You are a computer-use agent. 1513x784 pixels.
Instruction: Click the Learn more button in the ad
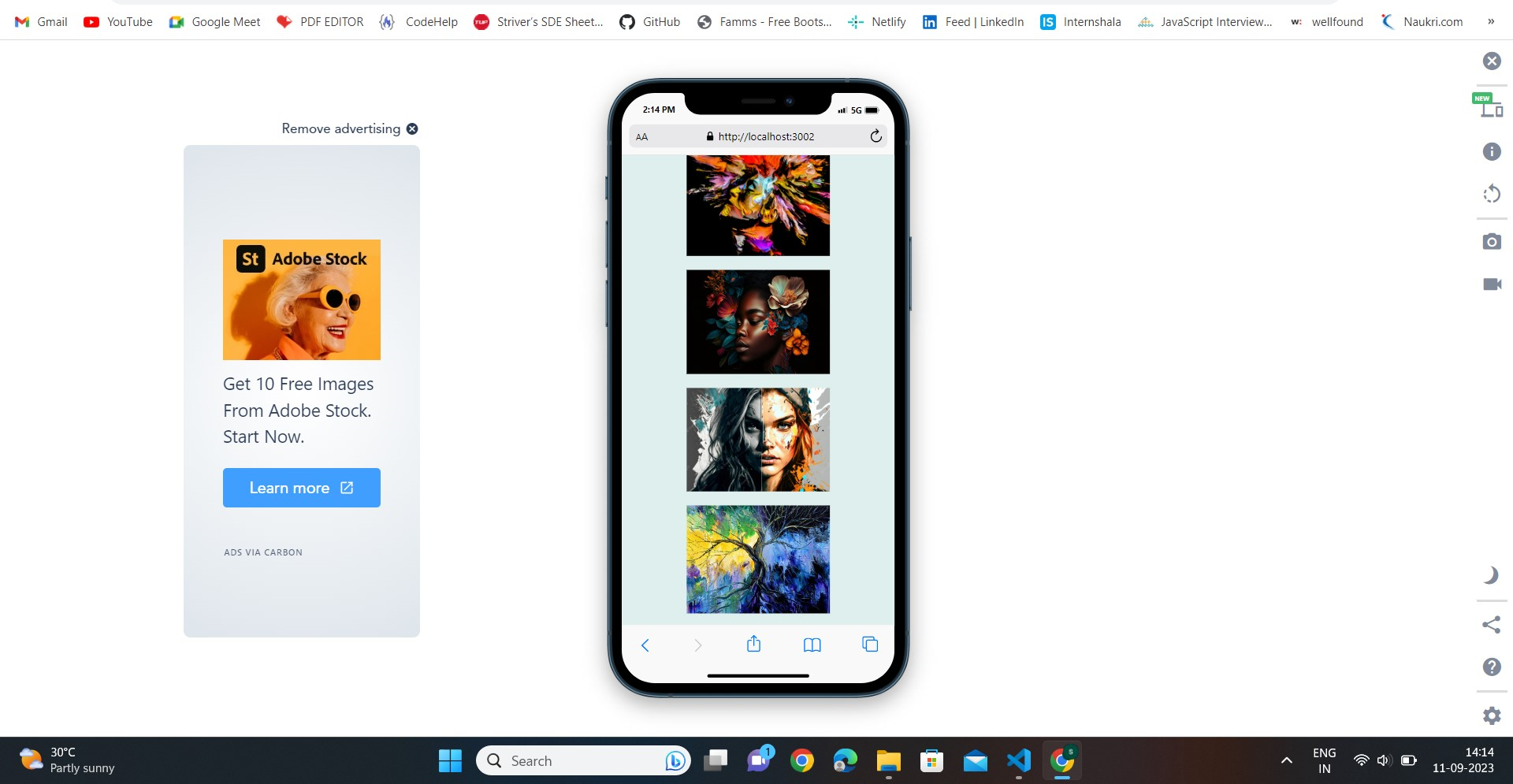pos(301,487)
